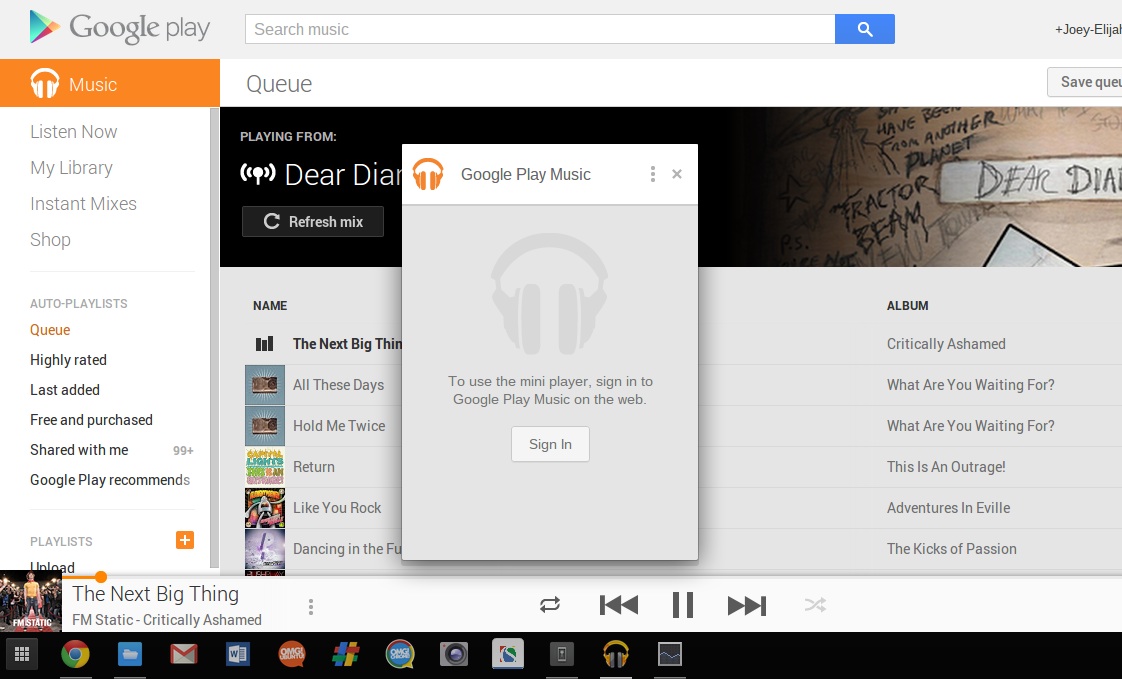Open the app launcher grid icon
This screenshot has height=679, width=1122.
[22, 655]
